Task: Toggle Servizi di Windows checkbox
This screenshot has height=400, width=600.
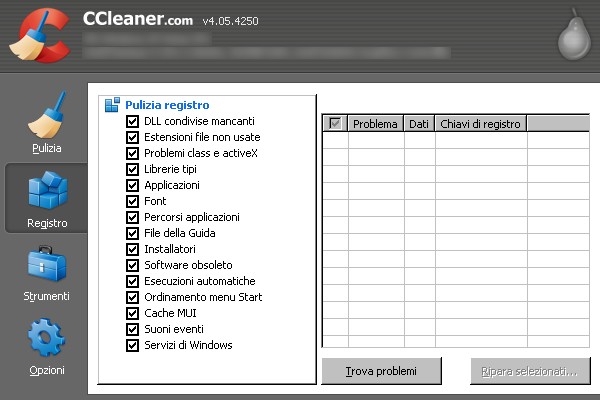Action: (132, 345)
